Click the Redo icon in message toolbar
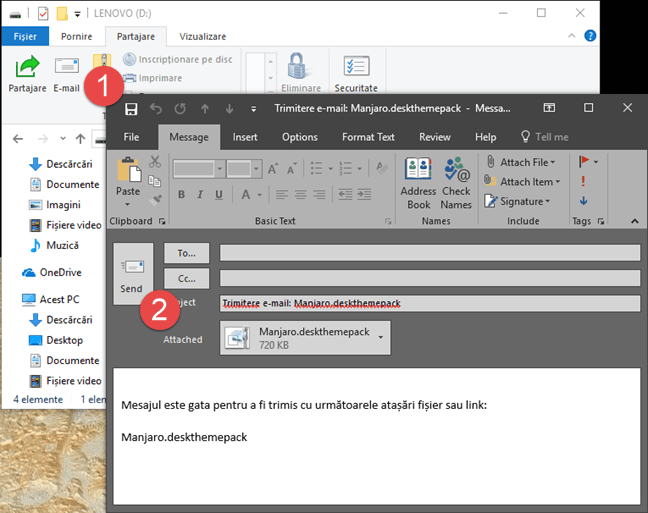This screenshot has height=513, width=648. (x=180, y=109)
